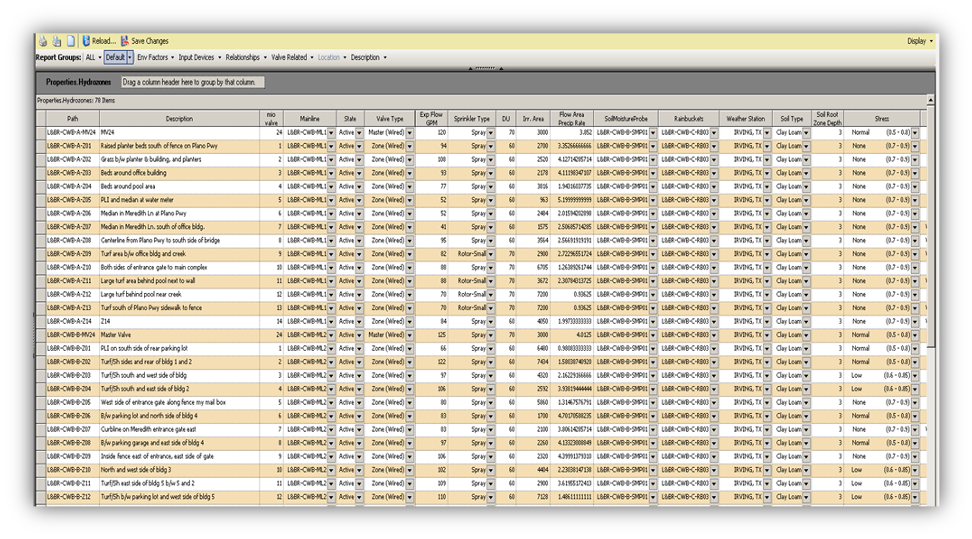Select the ALL report group
The height and width of the screenshot is (539, 972).
91,57
